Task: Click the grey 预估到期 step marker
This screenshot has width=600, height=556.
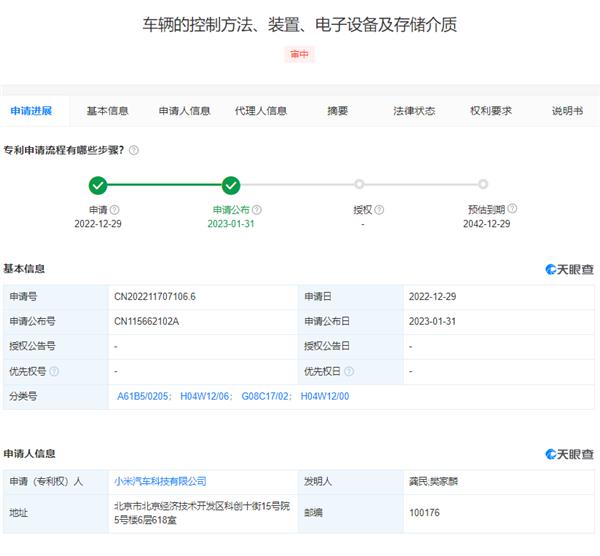Action: (483, 184)
